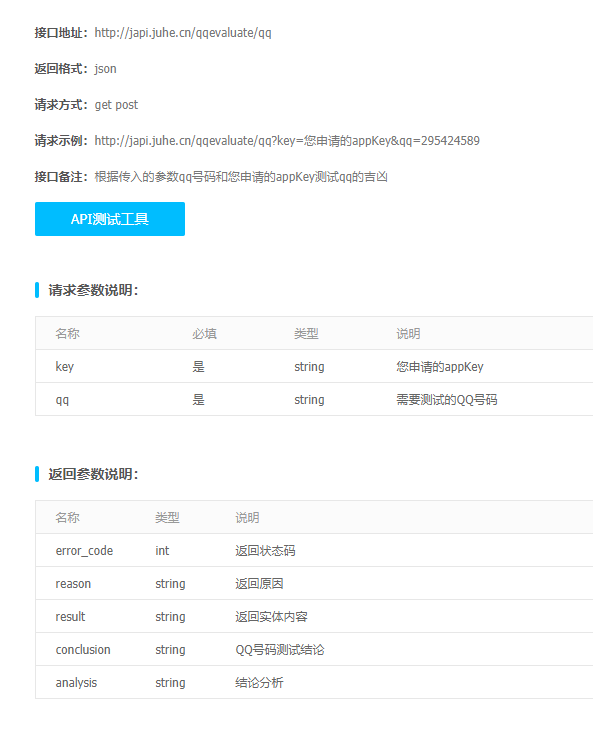Click the 说明 header in return table
The image size is (593, 730).
point(247,517)
